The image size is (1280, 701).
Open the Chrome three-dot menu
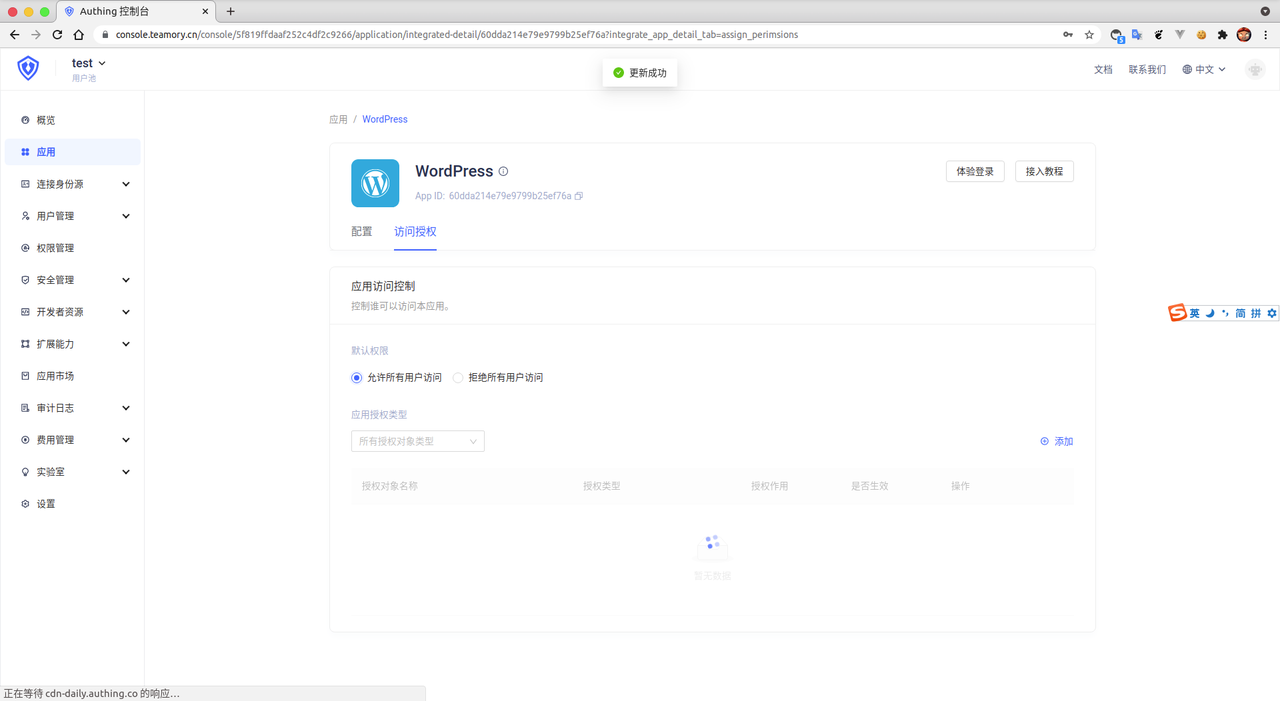pyautogui.click(x=1266, y=34)
